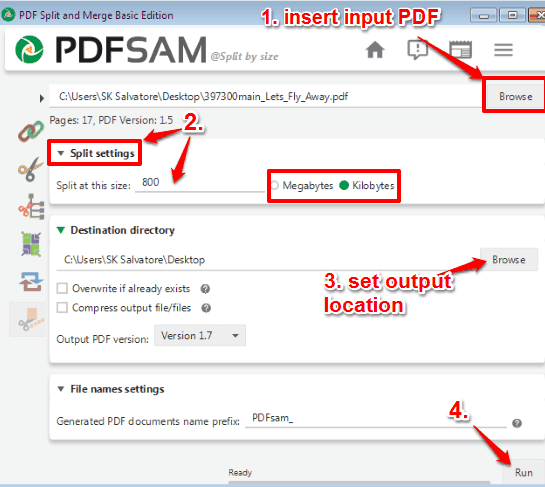Open the news panel icon
545x487 pixels.
(x=460, y=49)
